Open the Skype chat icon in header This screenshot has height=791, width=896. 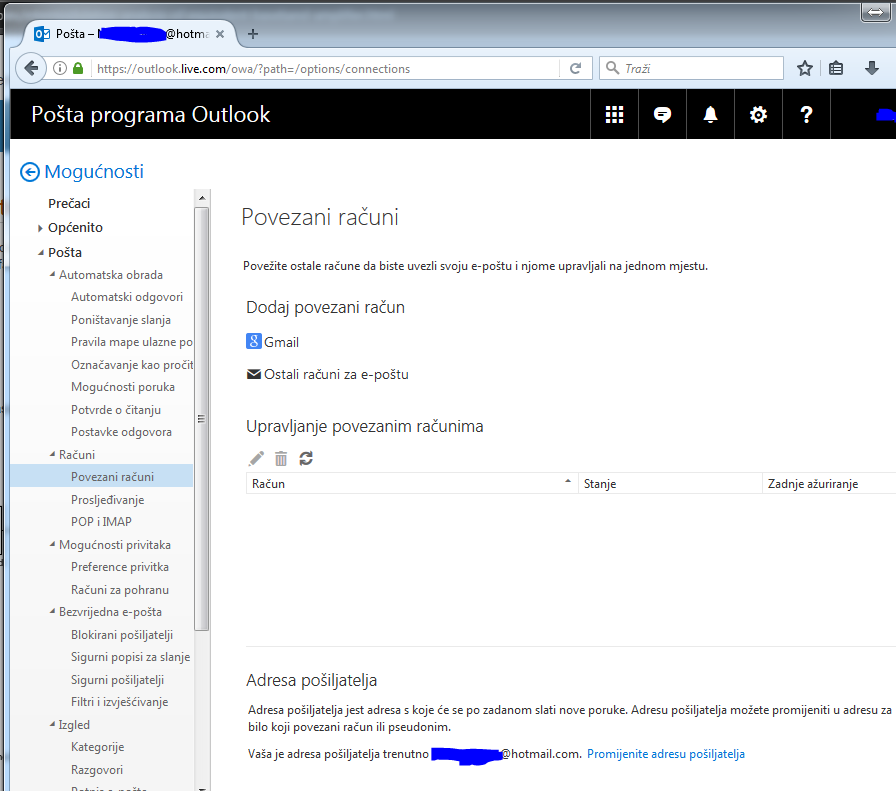(662, 115)
